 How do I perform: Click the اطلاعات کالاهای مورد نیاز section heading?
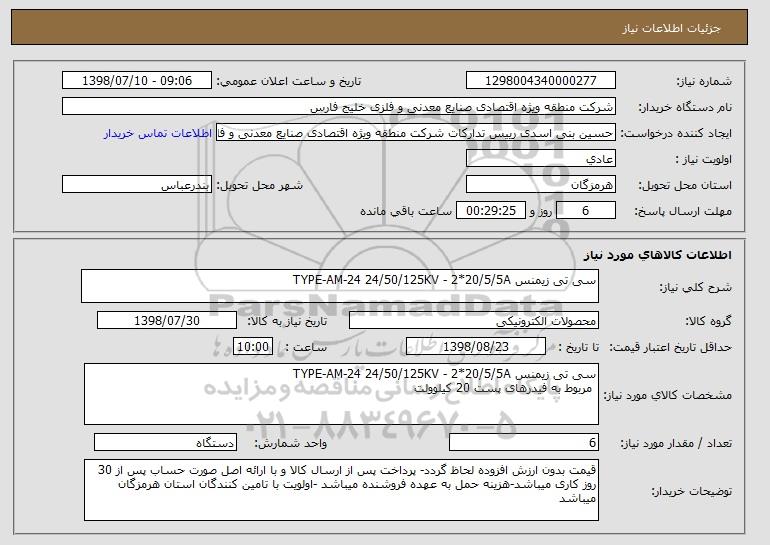(x=658, y=255)
